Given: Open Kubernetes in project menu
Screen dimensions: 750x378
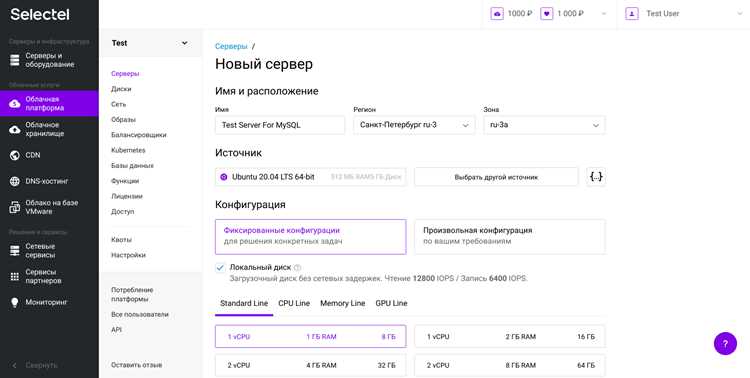Looking at the screenshot, I should point(128,150).
